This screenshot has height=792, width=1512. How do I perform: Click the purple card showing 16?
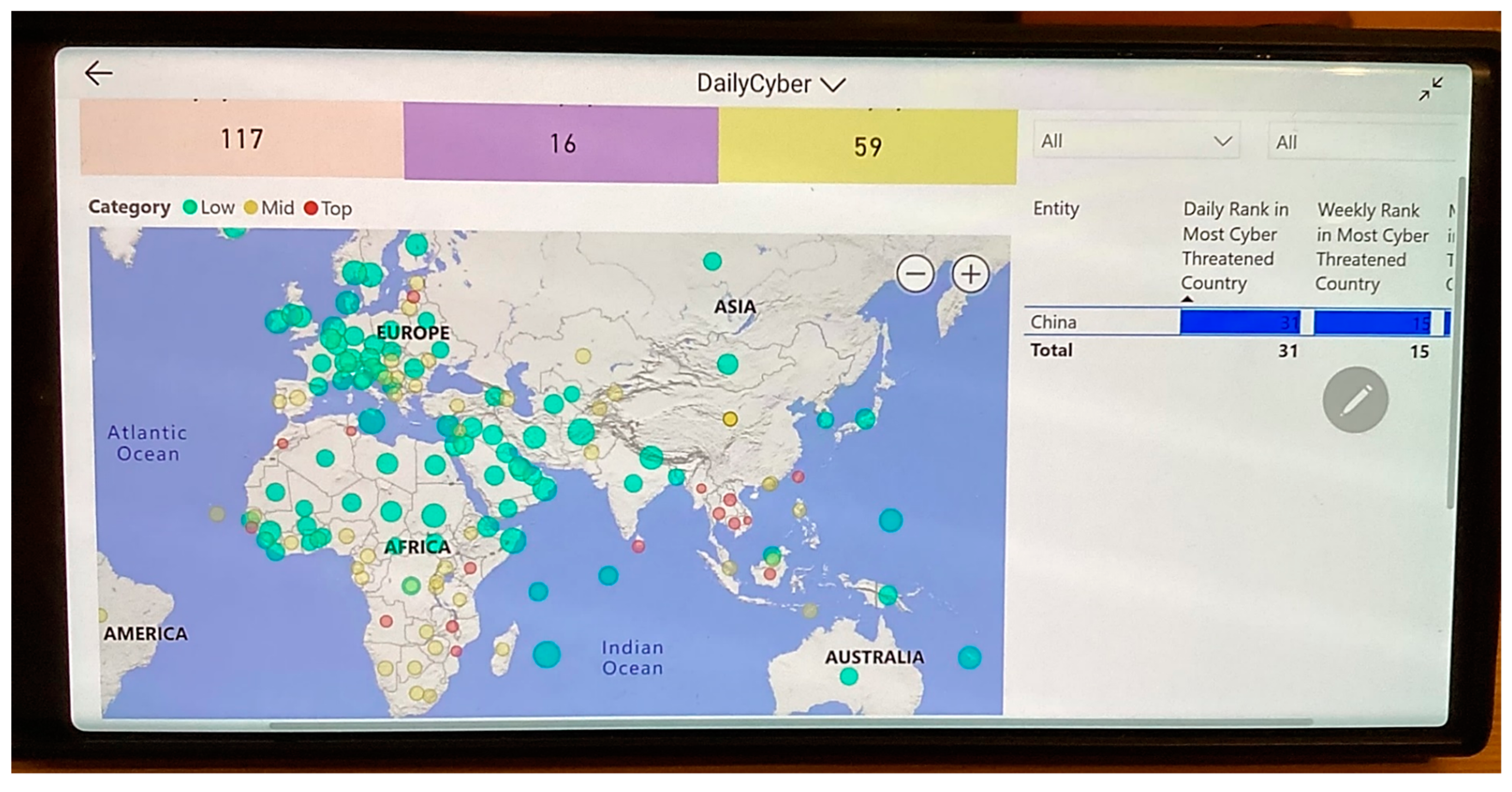(561, 144)
